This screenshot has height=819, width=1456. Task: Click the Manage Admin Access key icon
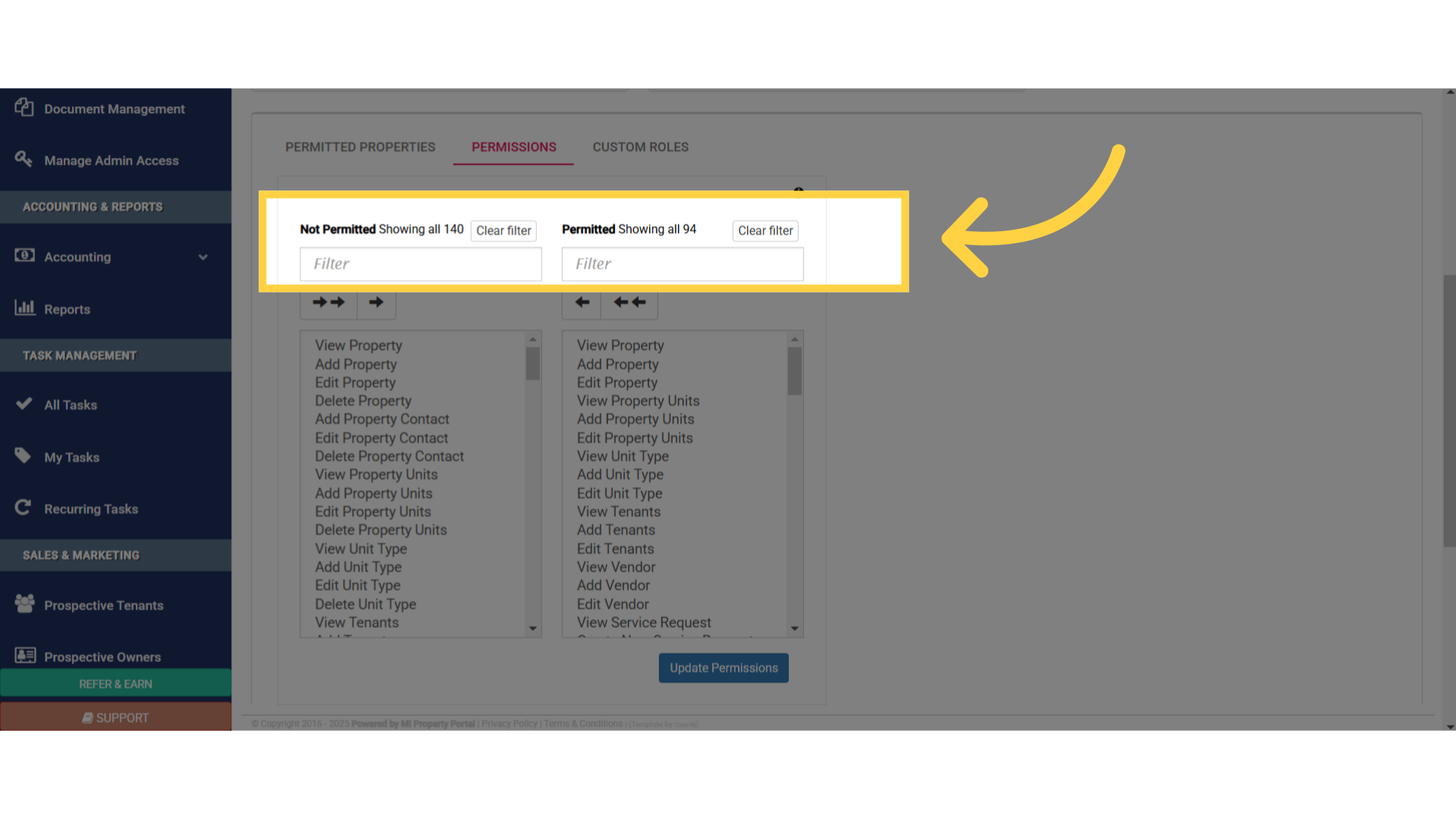pos(23,159)
